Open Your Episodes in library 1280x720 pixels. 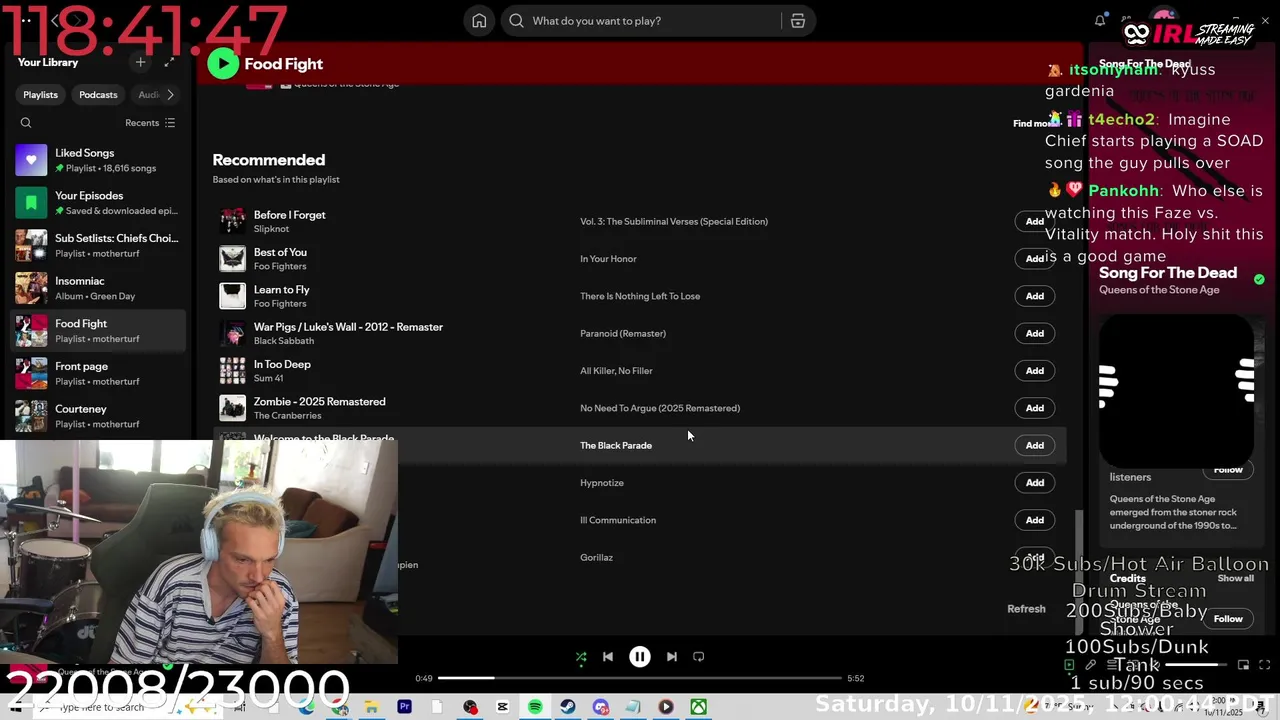(98, 203)
